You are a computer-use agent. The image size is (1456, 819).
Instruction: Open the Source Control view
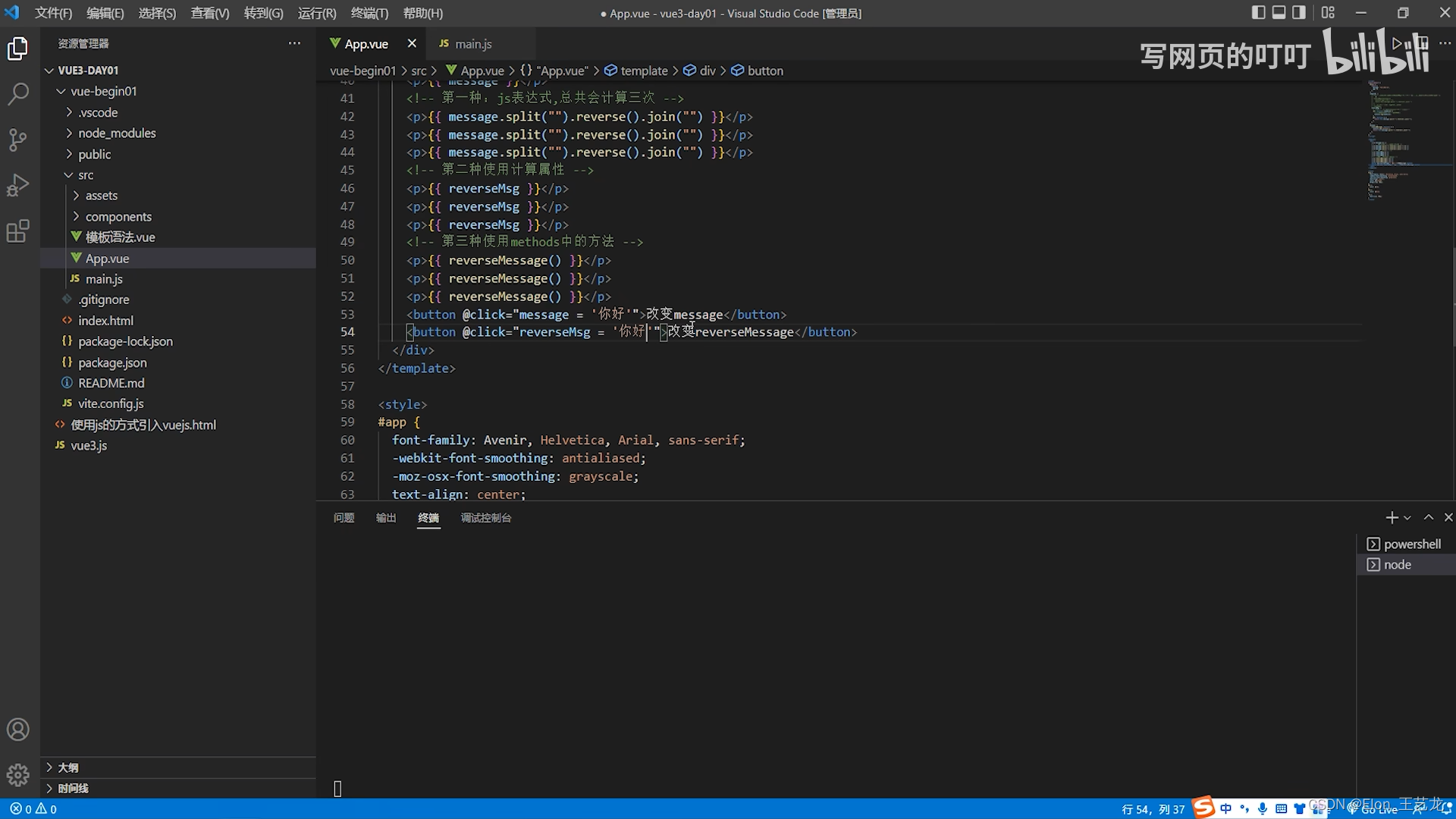tap(17, 140)
